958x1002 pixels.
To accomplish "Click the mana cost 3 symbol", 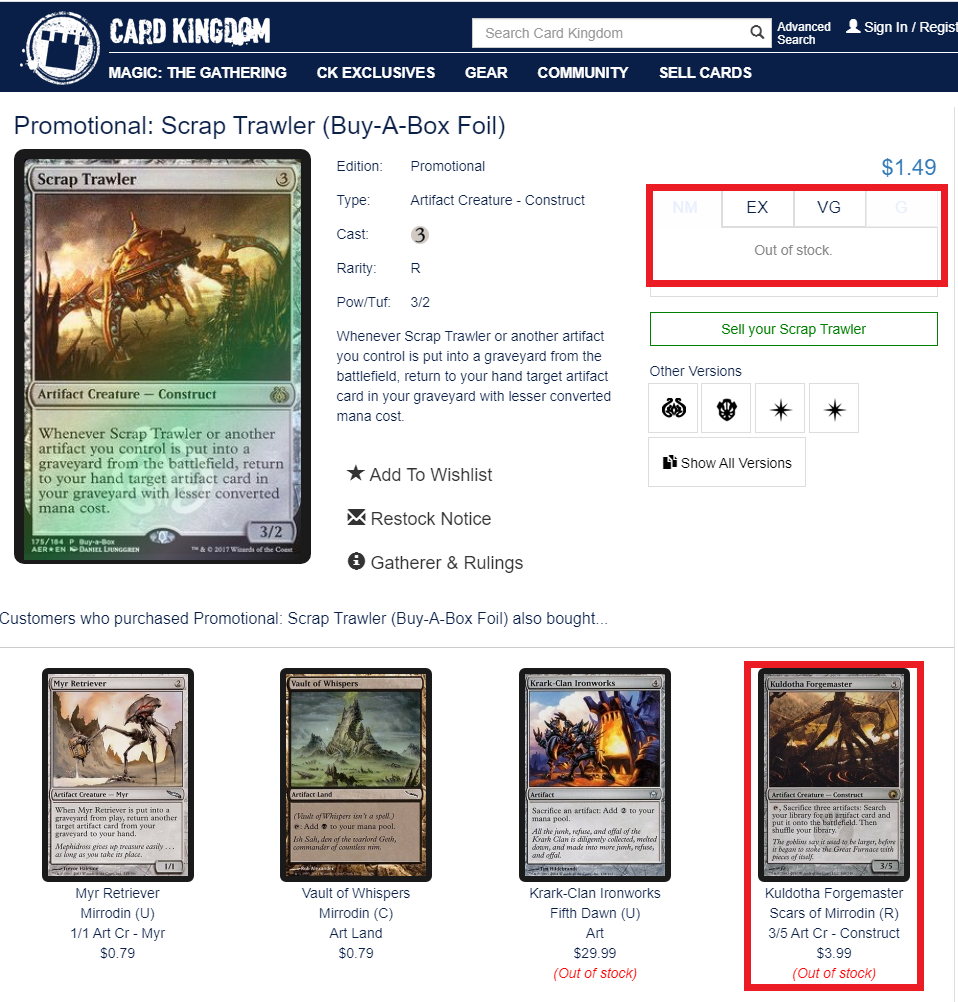I will click(419, 235).
